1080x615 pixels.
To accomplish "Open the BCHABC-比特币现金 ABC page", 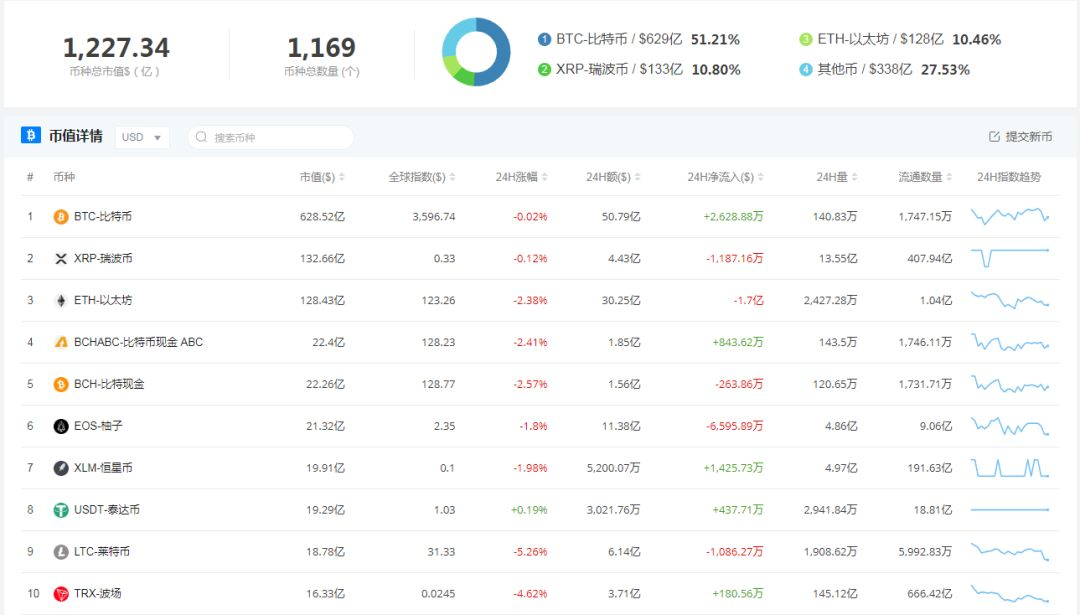I will click(x=138, y=342).
